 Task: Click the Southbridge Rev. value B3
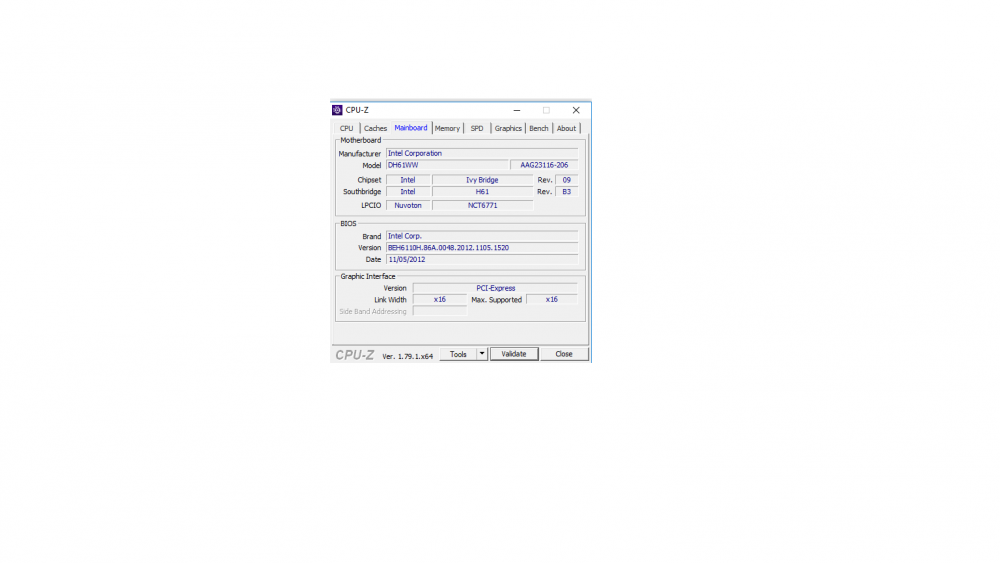click(566, 192)
